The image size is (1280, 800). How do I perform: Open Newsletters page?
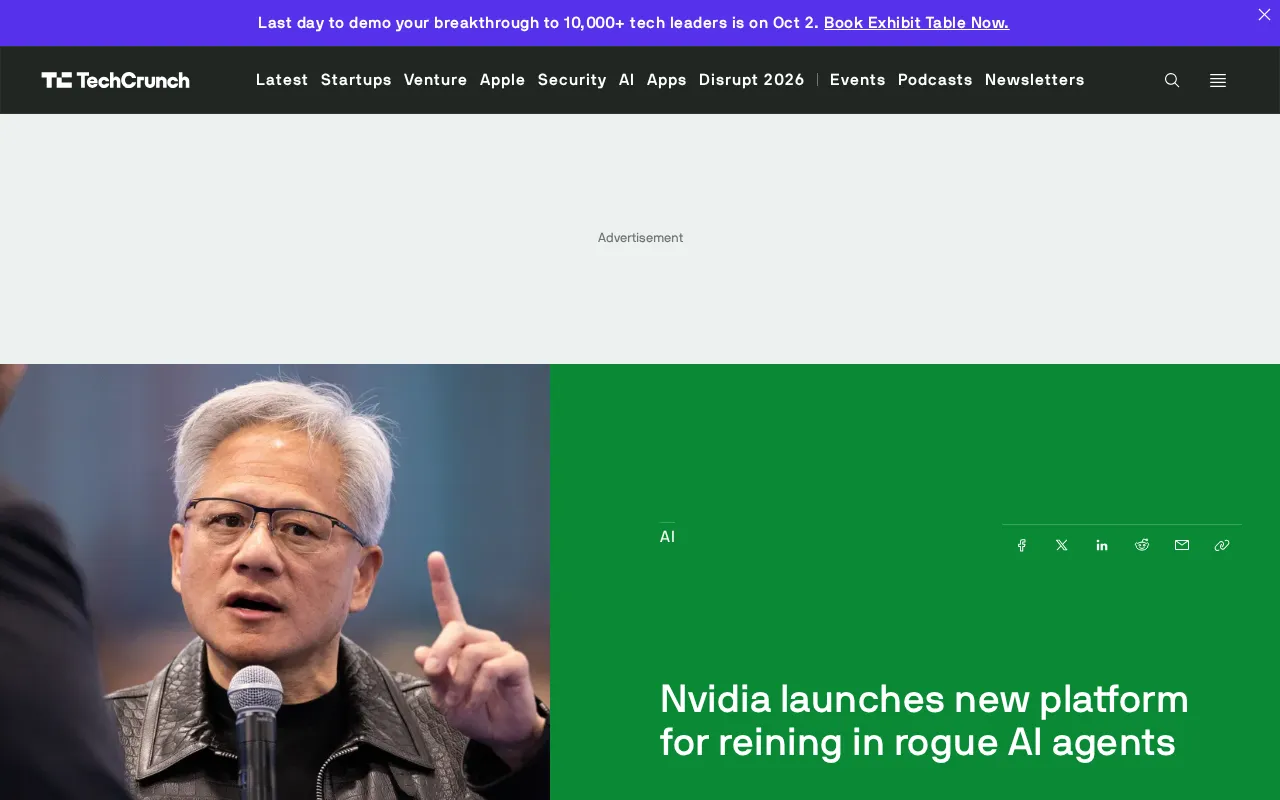pos(1035,80)
